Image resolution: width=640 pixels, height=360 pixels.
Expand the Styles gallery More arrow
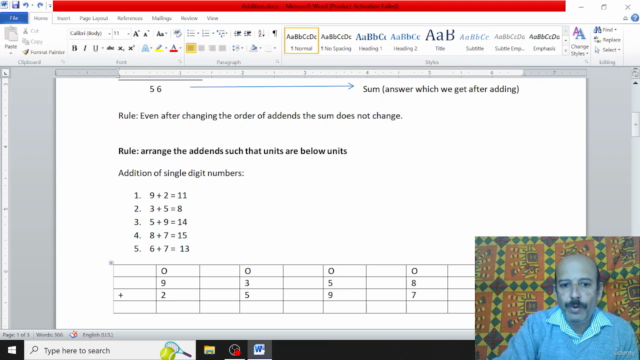pos(566,51)
